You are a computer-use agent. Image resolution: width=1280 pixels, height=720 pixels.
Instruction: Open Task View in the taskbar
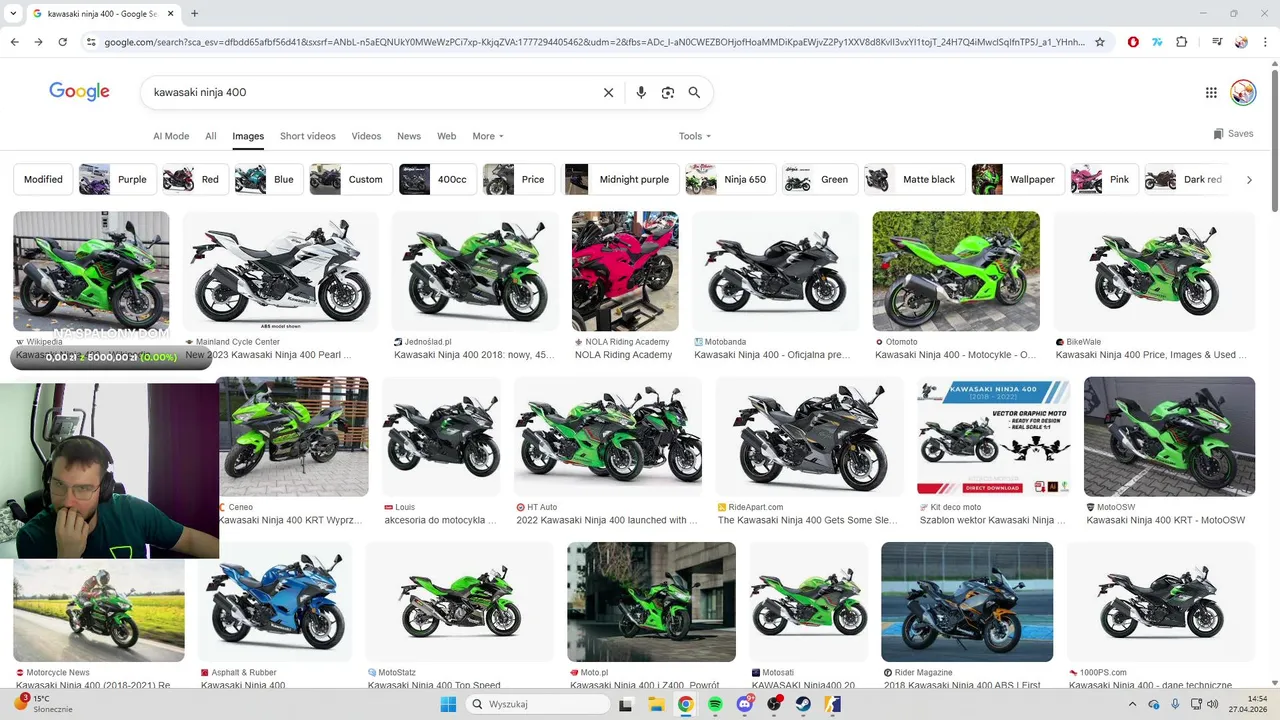pos(626,704)
